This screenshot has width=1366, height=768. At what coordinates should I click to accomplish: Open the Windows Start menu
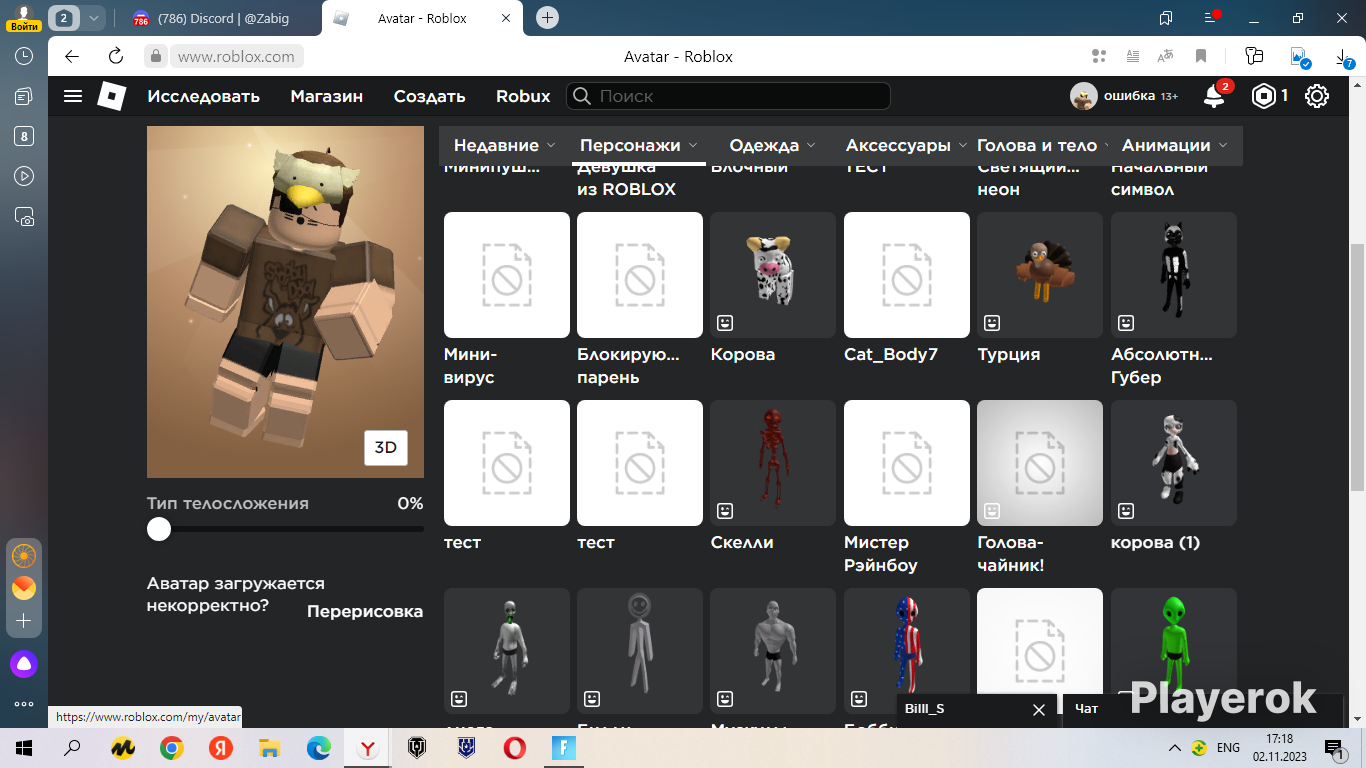click(24, 747)
